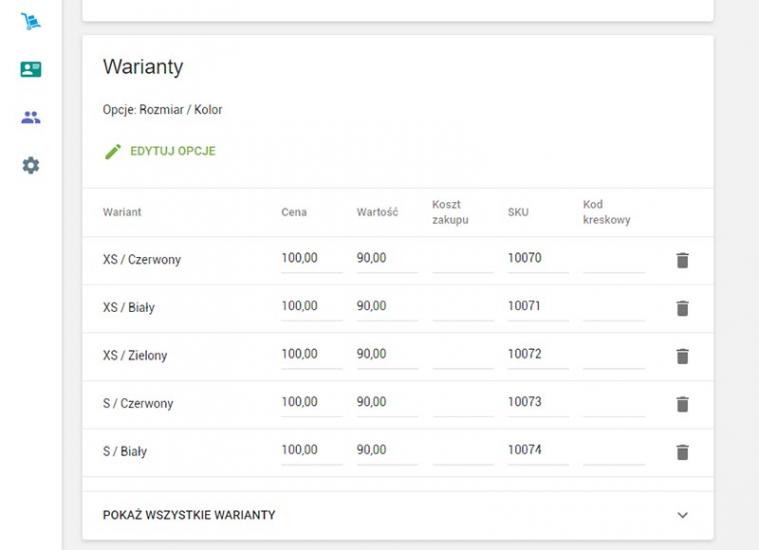Click Koszt zakupu field for XS / Zielony

point(462,354)
